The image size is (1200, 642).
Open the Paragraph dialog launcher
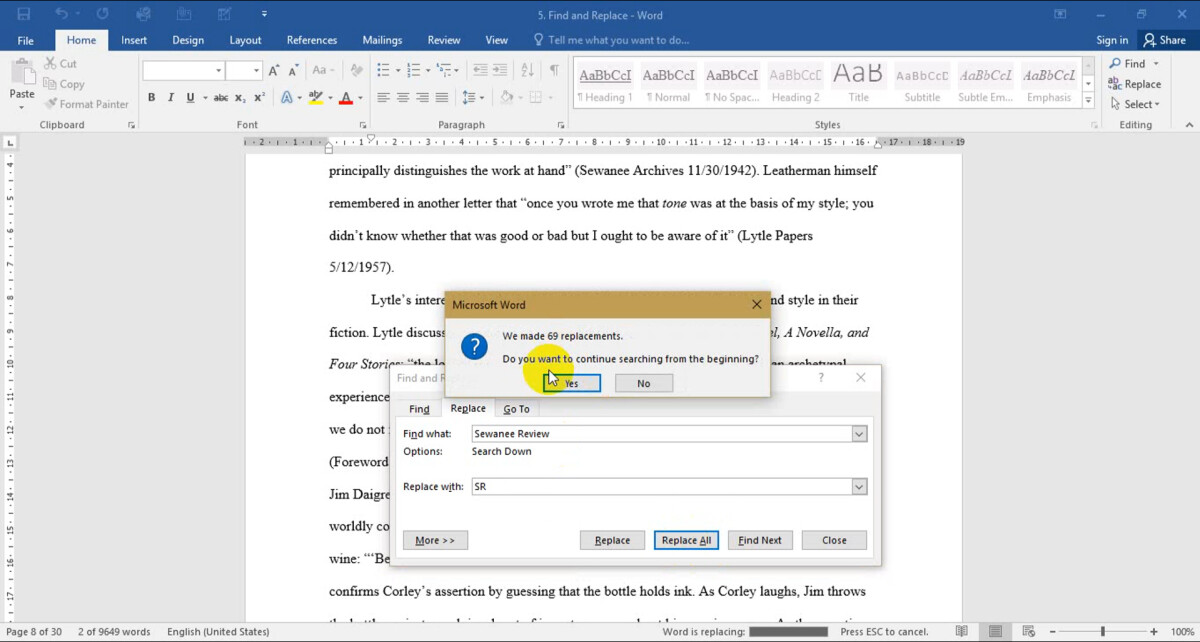pos(560,125)
